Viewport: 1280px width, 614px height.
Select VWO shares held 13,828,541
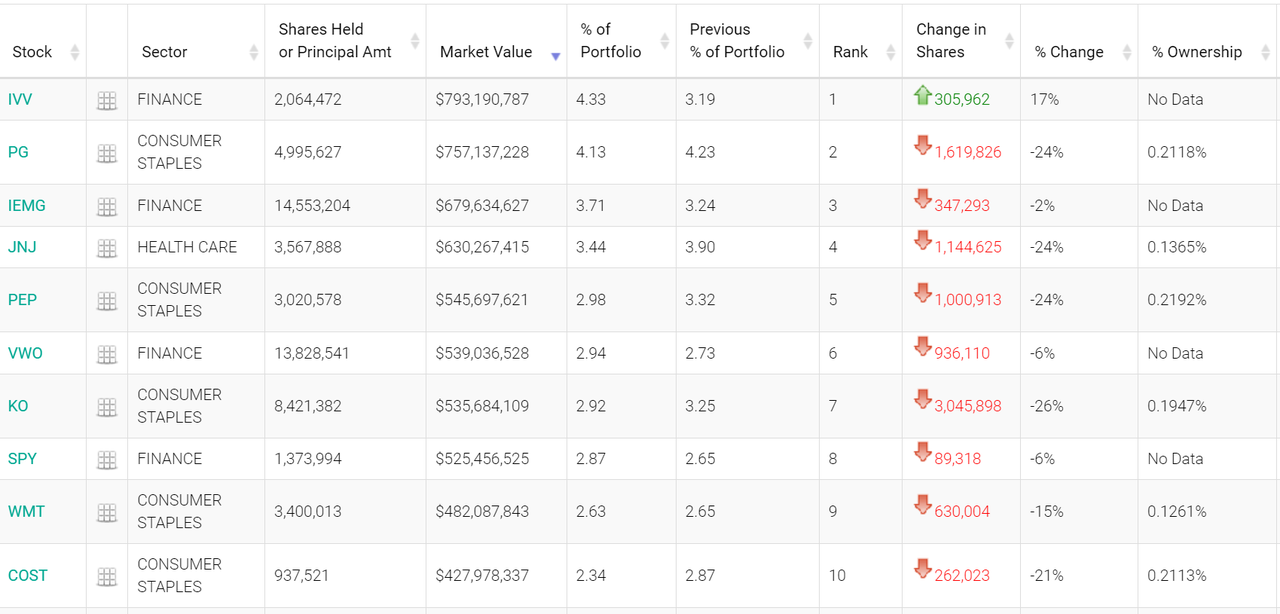(x=312, y=354)
